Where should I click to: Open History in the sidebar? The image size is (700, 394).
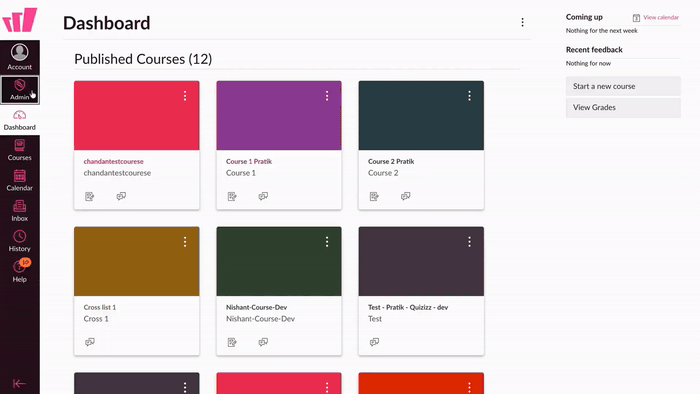(x=20, y=241)
